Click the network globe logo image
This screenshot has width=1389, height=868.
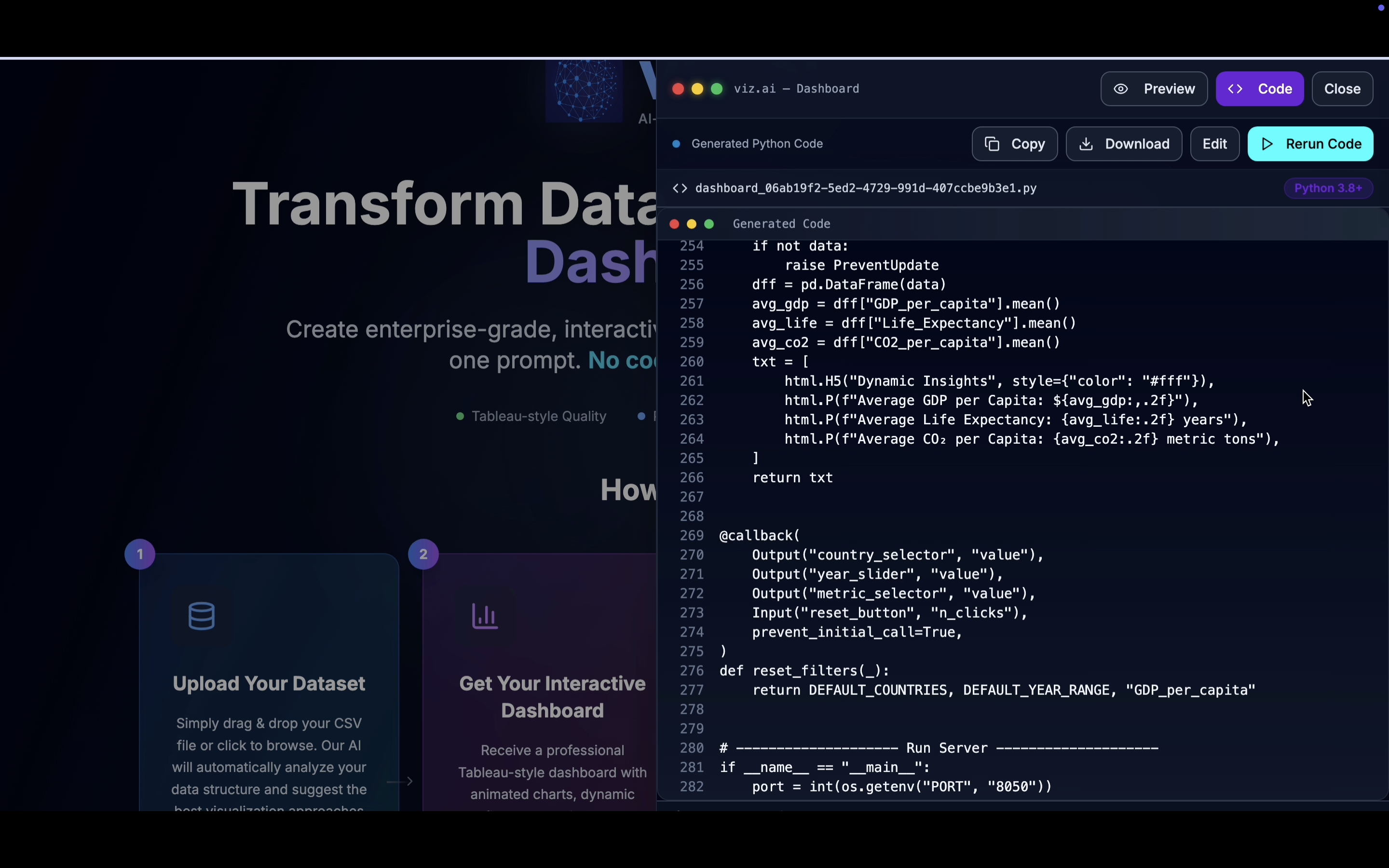[584, 92]
